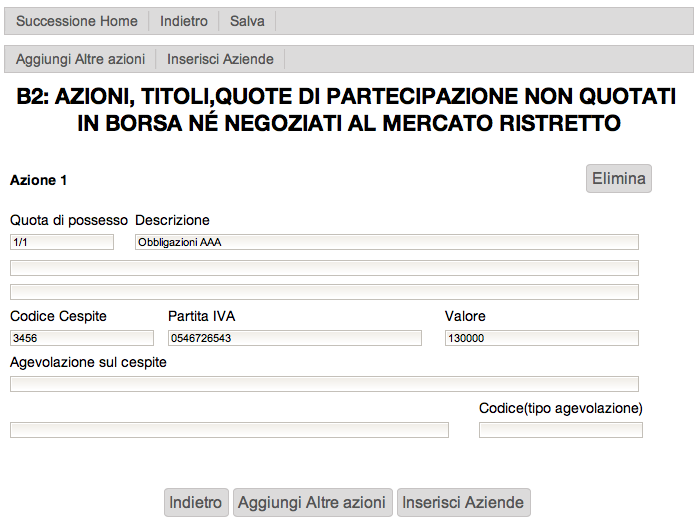Focus the Quota di possesso field containing 1/1

click(x=62, y=242)
